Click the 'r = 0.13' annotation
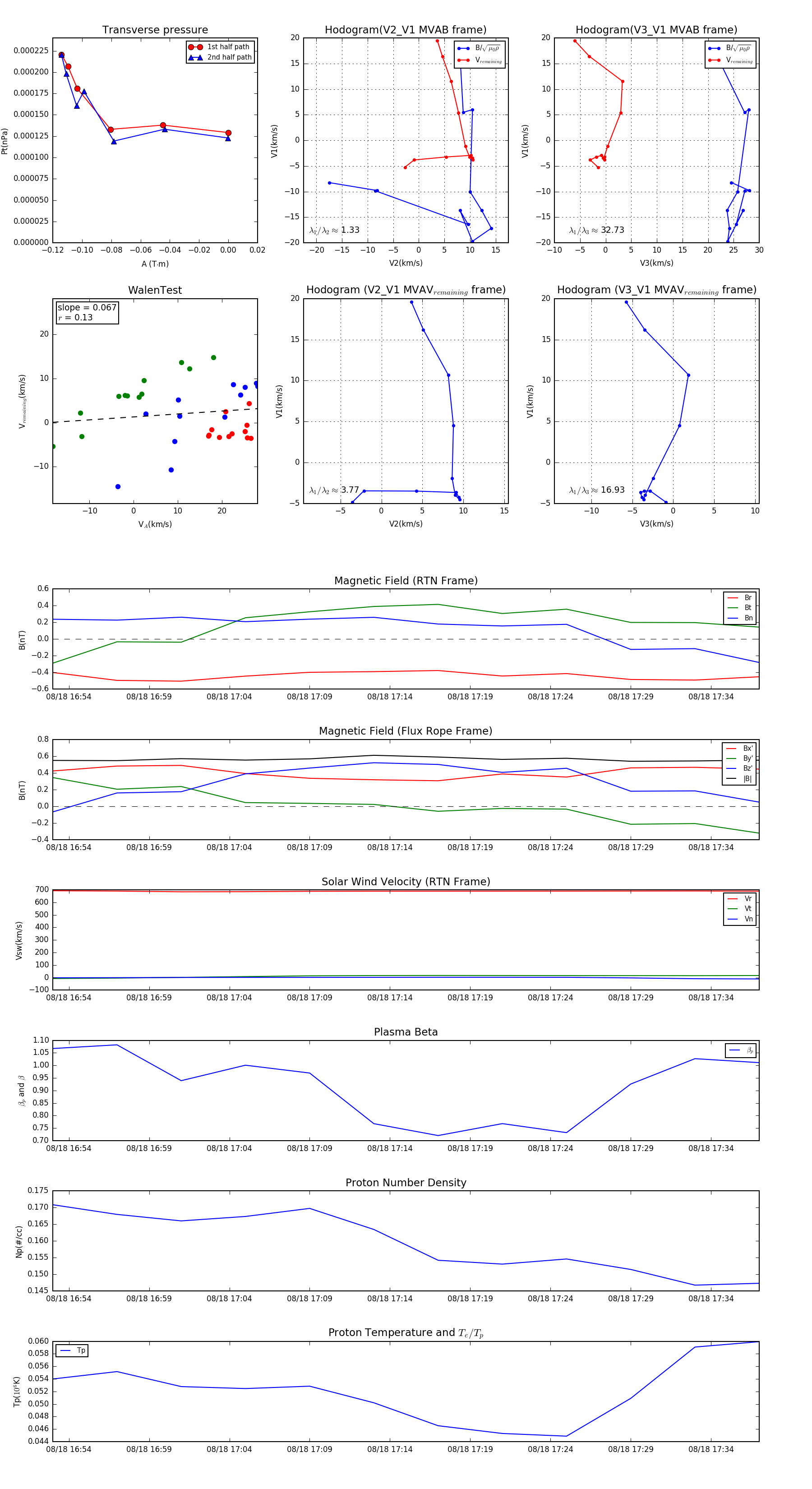Viewport: 812px width, 1489px height. [75, 317]
